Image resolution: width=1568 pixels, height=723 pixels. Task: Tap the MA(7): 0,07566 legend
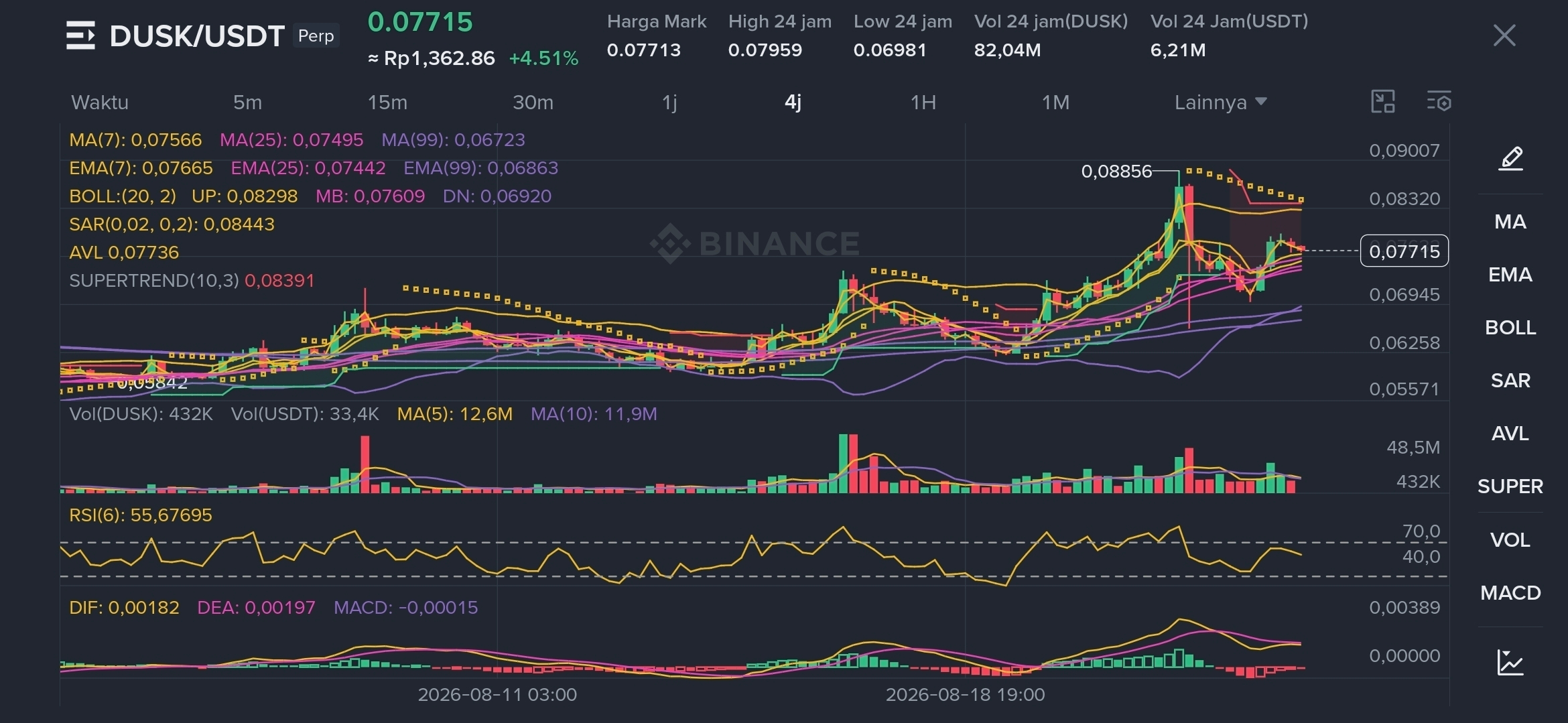(x=135, y=140)
